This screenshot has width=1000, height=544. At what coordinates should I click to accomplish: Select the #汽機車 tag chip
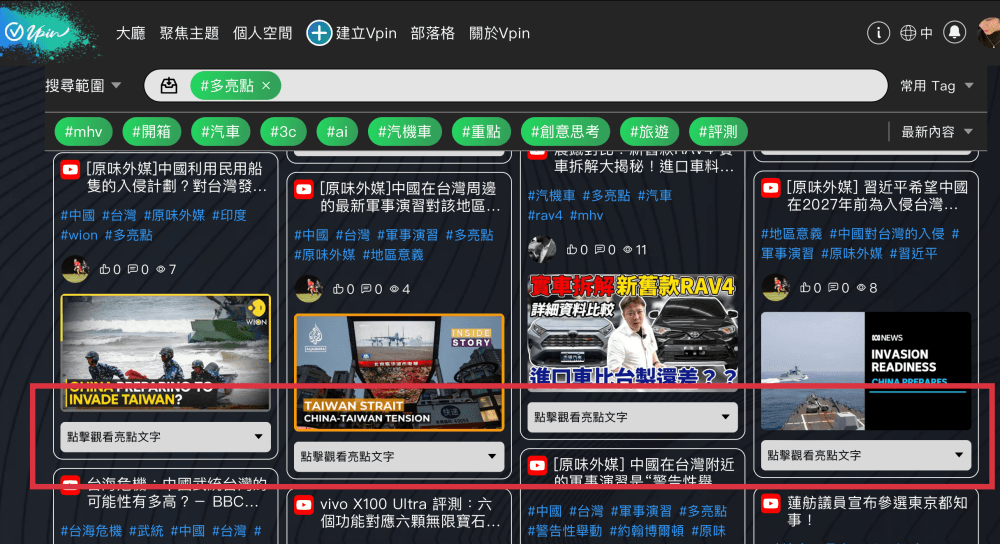(405, 132)
